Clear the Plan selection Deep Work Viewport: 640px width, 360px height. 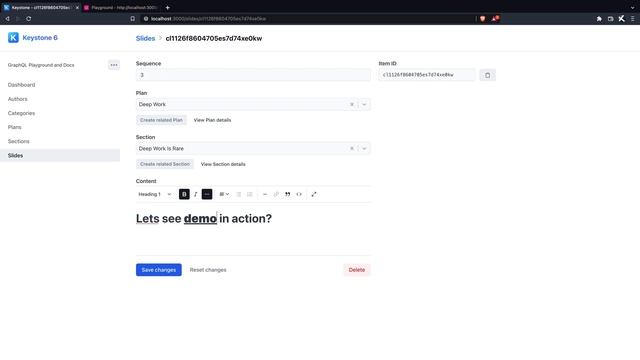click(352, 104)
